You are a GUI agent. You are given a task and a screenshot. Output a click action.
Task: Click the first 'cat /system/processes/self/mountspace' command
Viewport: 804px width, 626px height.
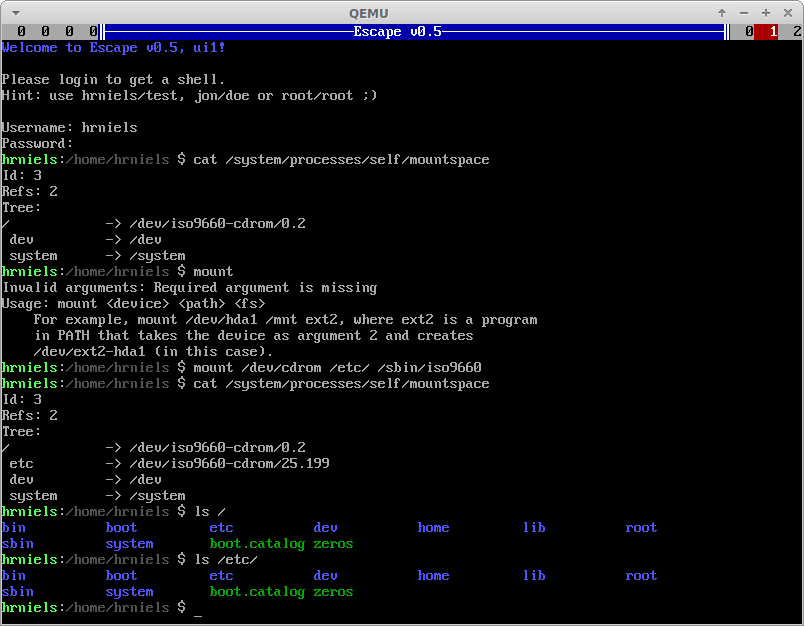341,160
